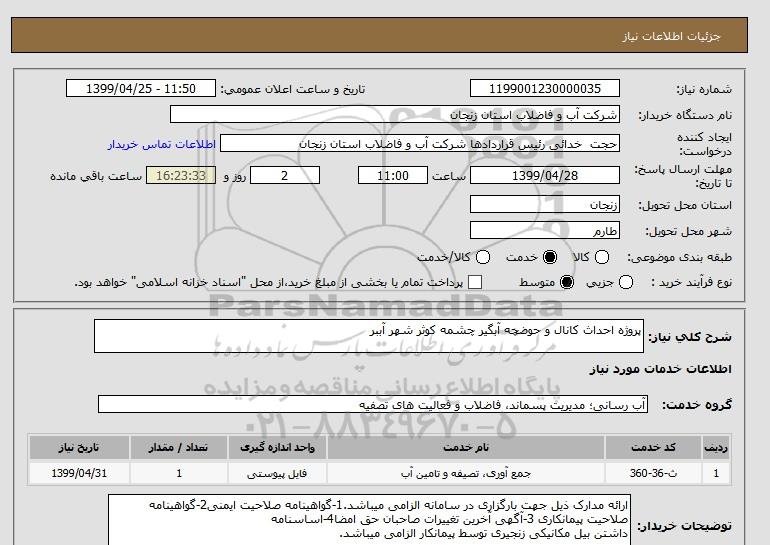The height and width of the screenshot is (545, 770).
Task: Choose the متوسط purchase type radio
Action: 567,282
